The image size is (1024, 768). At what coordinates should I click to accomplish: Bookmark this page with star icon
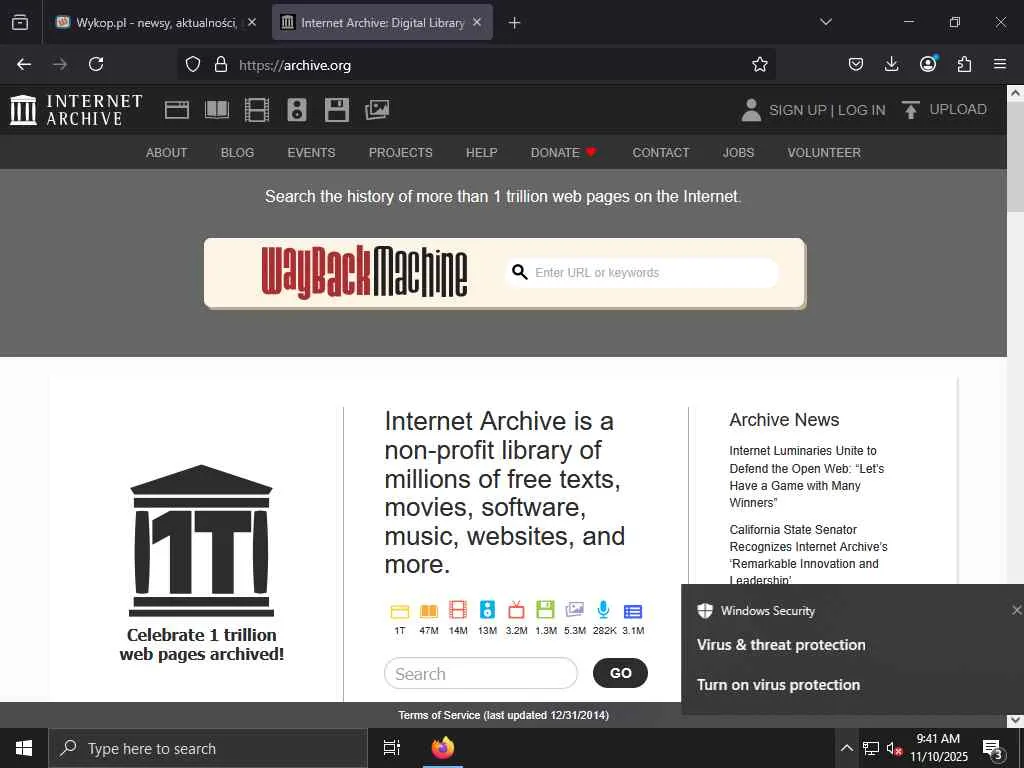[x=760, y=65]
